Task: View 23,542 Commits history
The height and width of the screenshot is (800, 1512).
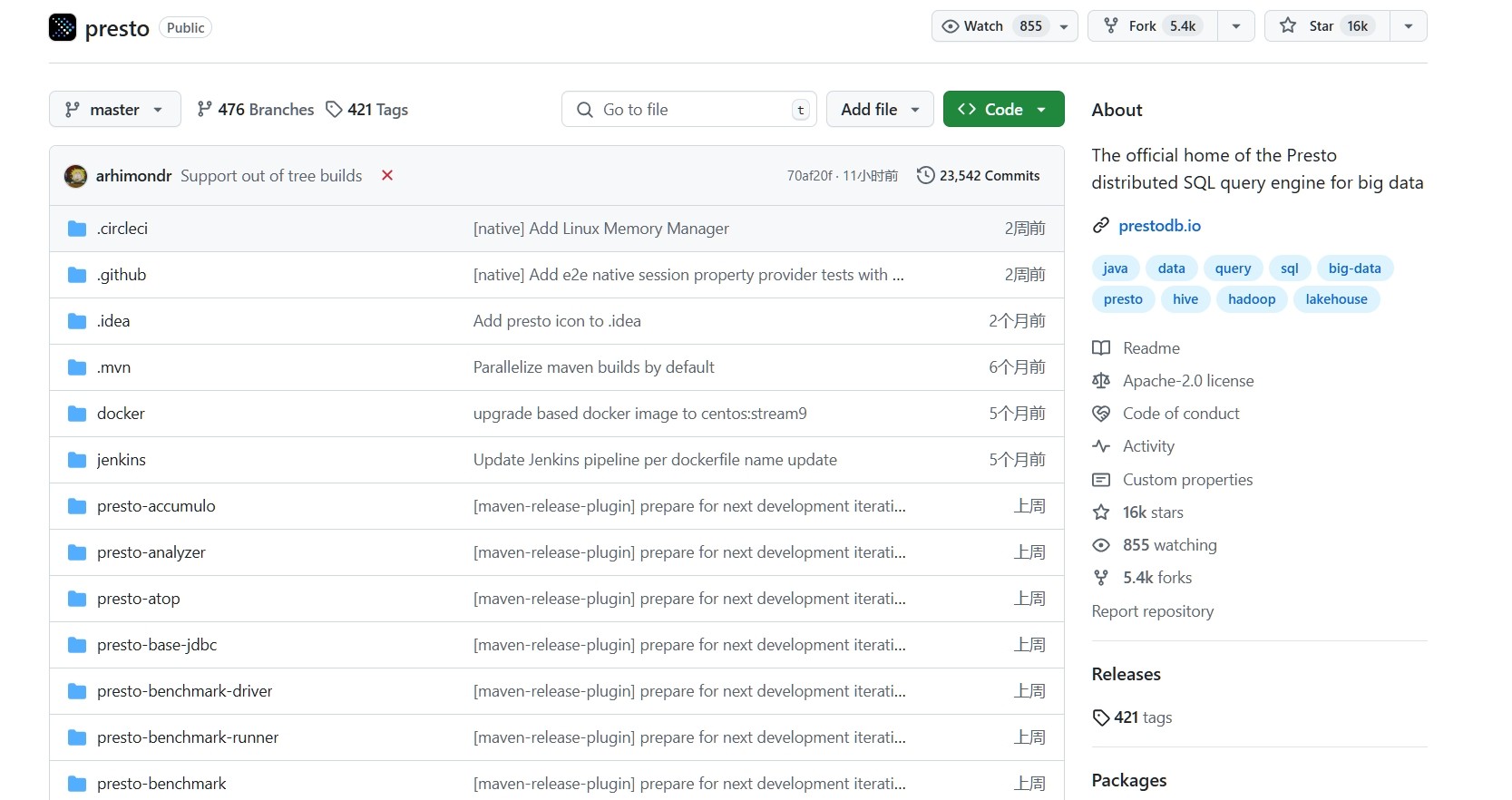Action: pos(979,175)
